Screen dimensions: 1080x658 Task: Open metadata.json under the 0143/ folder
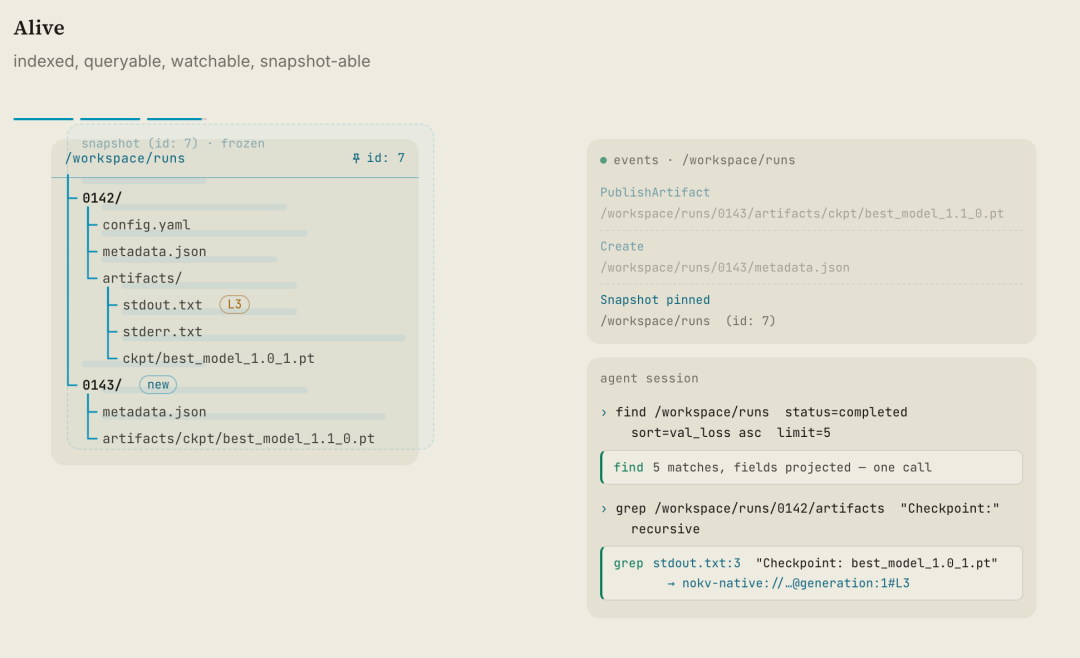154,412
